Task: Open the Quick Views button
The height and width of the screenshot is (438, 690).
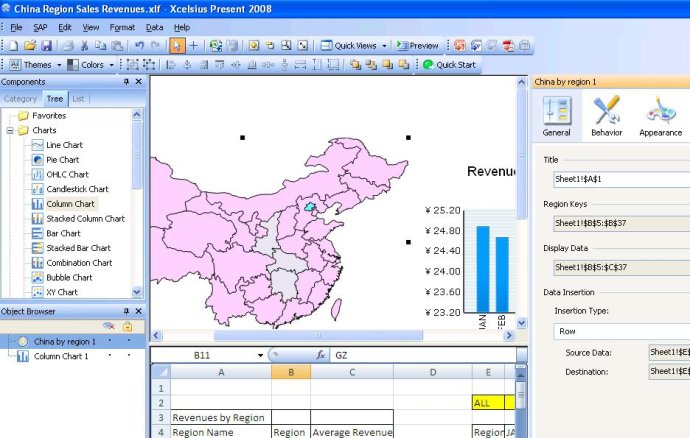Action: coord(354,46)
